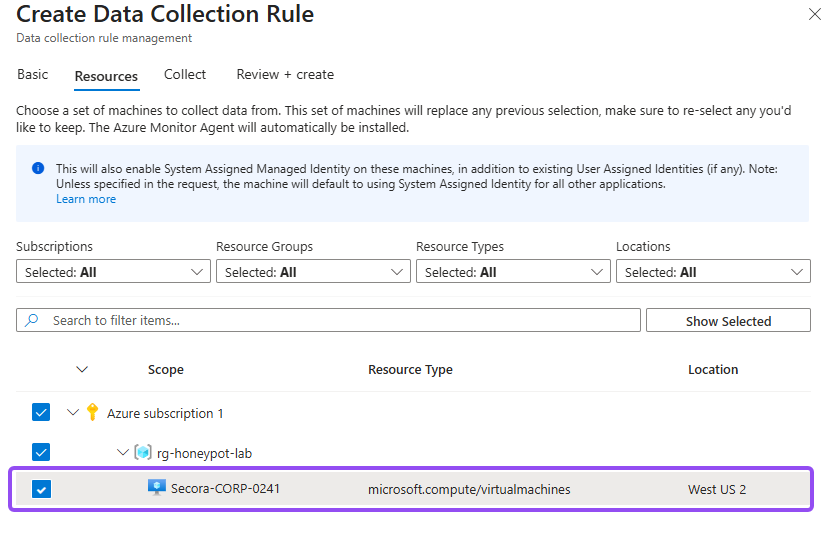This screenshot has width=830, height=547.
Task: Focus the Search to filter items field
Action: click(x=328, y=320)
